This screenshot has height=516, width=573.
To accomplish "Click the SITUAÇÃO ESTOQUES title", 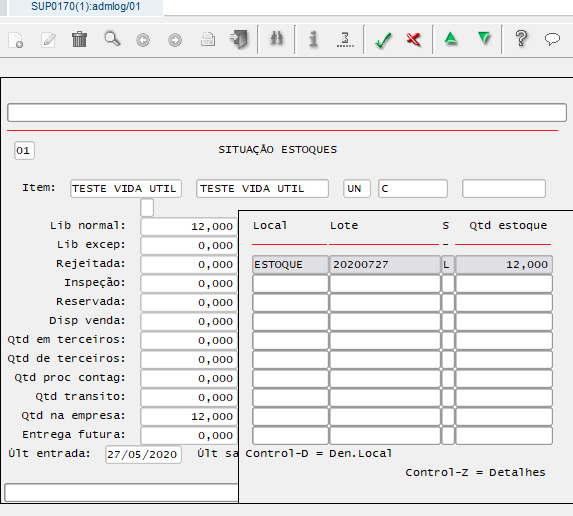I will (x=277, y=150).
